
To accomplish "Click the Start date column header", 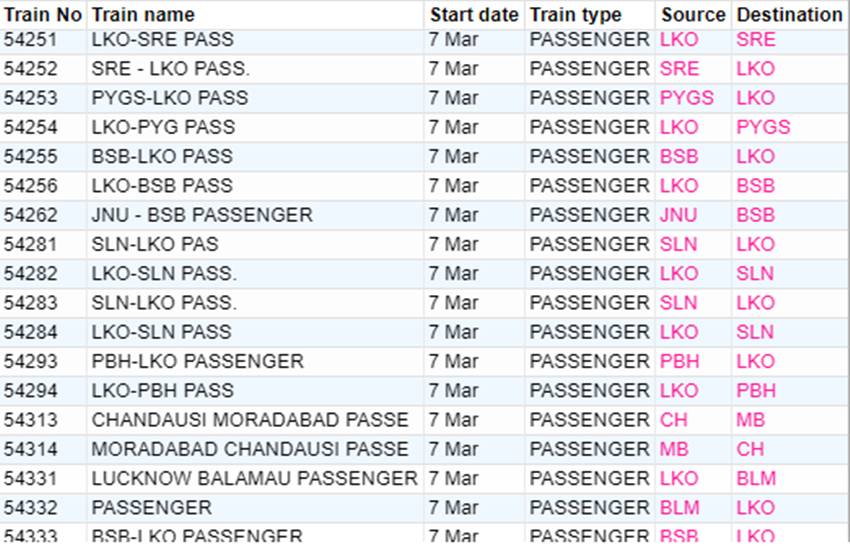I will (x=474, y=15).
